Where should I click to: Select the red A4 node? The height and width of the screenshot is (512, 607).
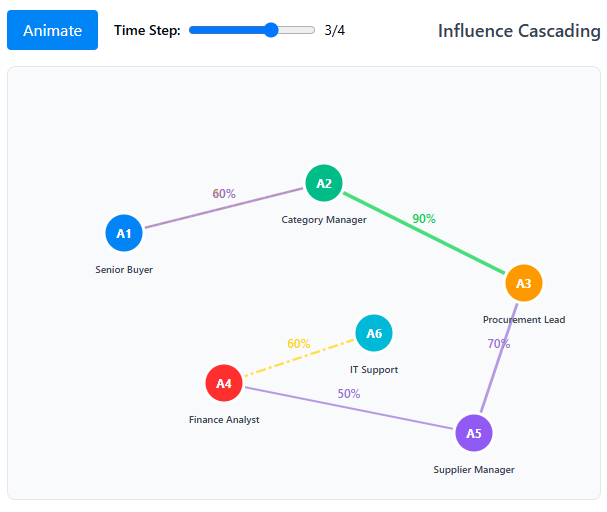tap(224, 383)
